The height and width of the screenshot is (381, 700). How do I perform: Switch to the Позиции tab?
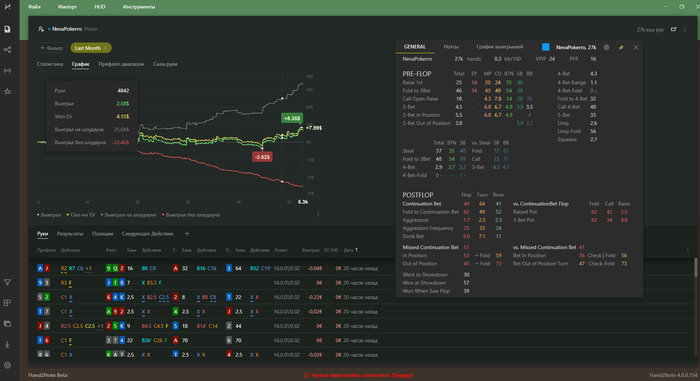click(x=103, y=234)
